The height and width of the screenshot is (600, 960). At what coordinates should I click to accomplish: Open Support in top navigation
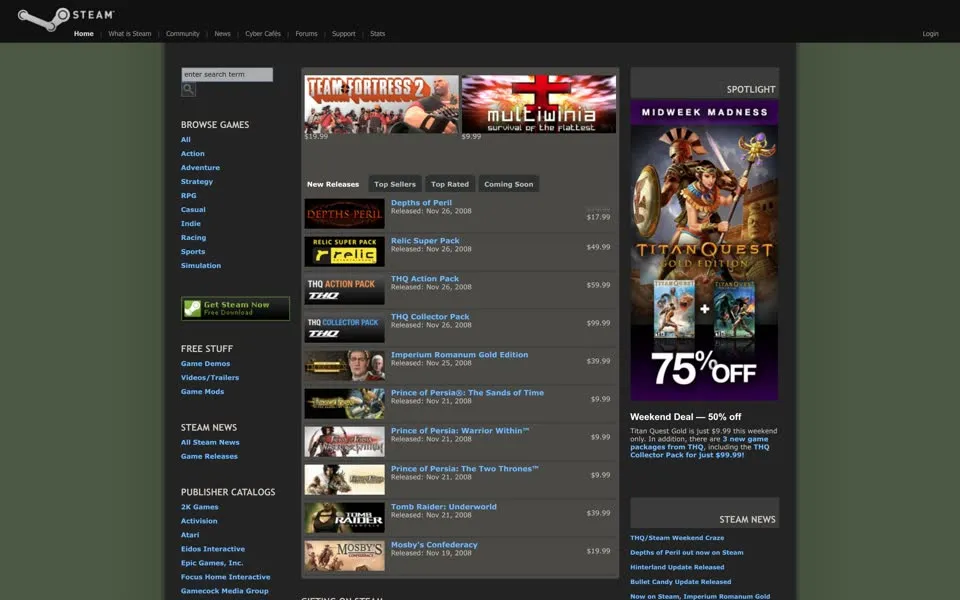click(343, 34)
